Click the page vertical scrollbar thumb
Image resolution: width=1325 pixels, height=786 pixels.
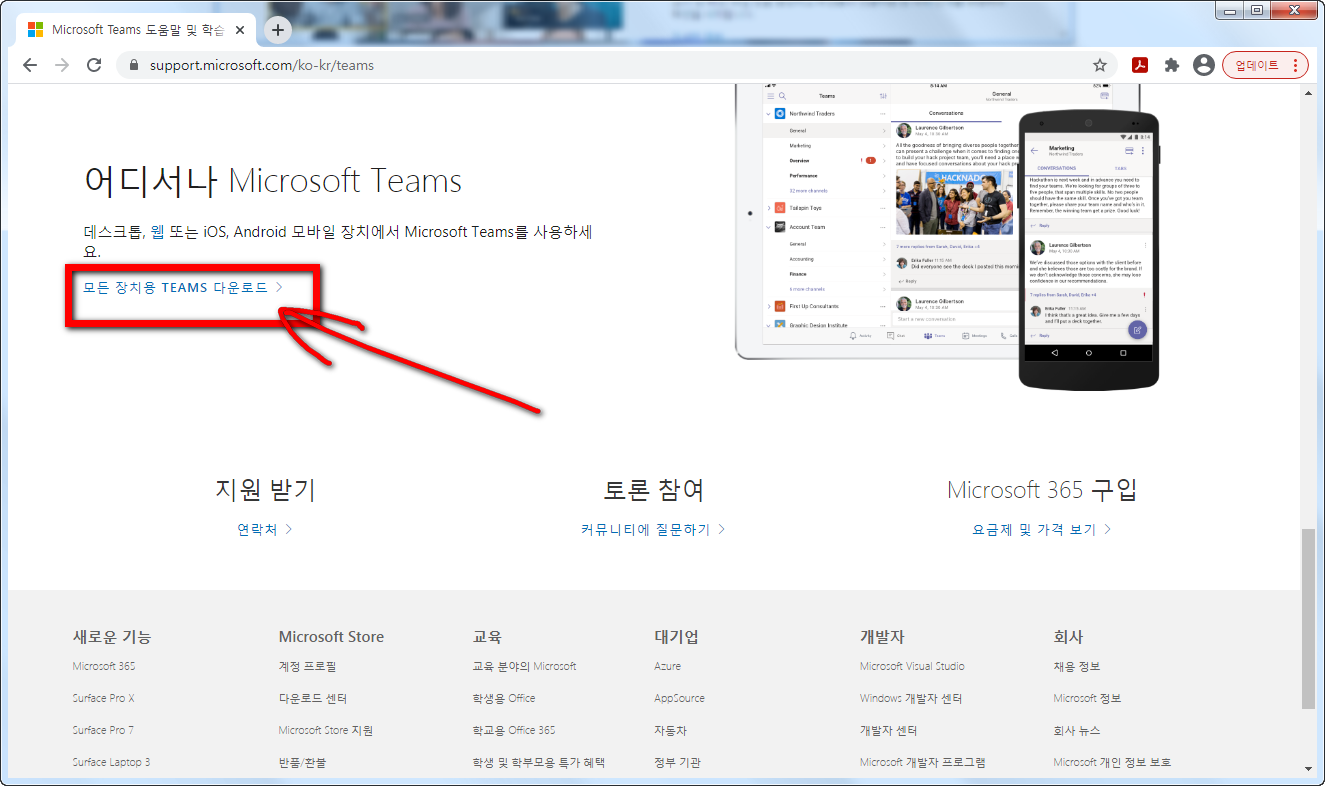click(1309, 618)
